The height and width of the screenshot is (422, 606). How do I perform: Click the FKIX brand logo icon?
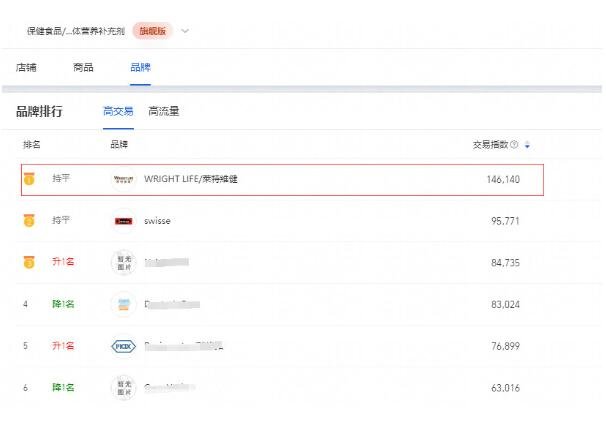tap(124, 346)
